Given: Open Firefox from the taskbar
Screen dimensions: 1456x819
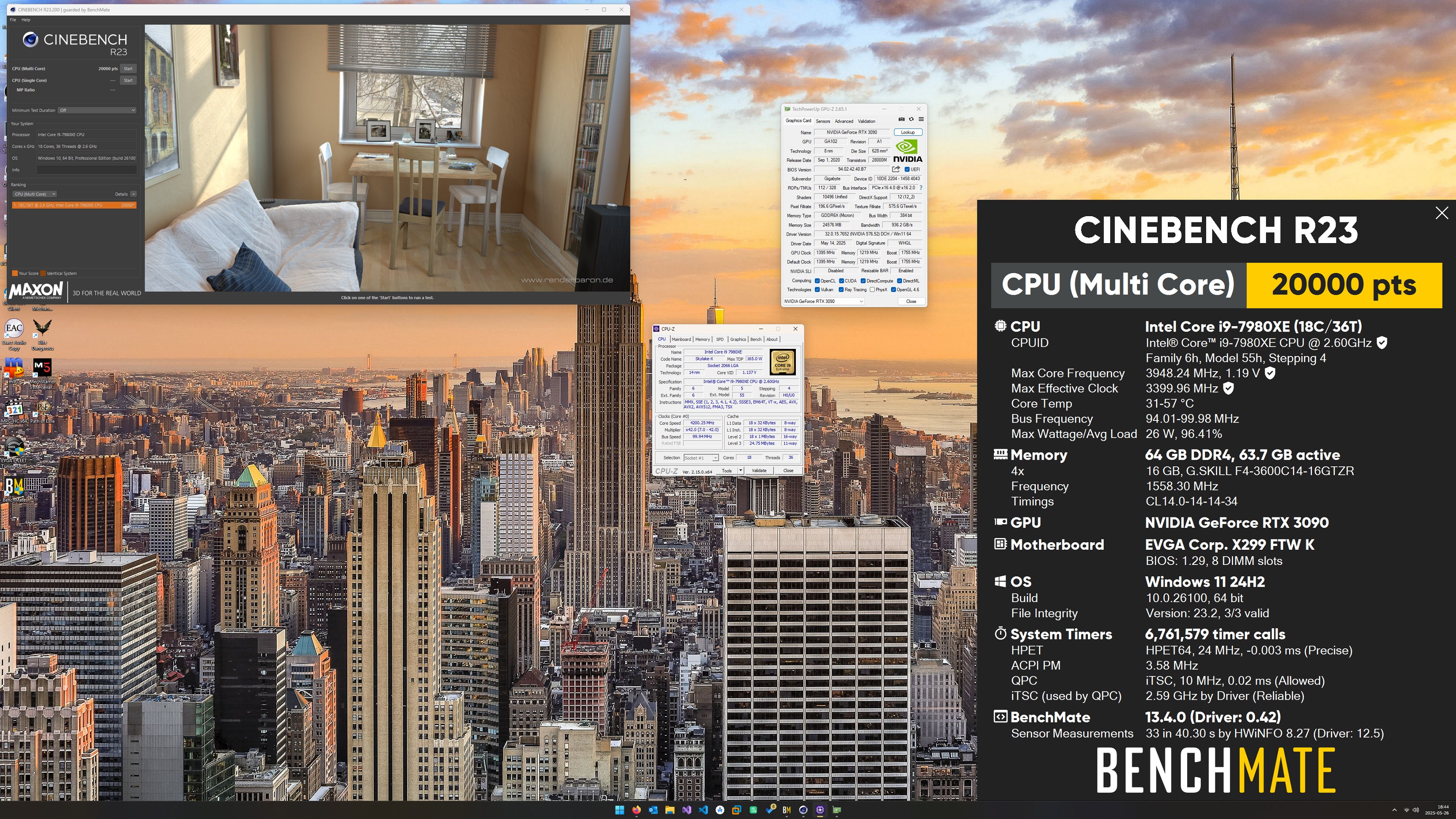Looking at the screenshot, I should (637, 810).
